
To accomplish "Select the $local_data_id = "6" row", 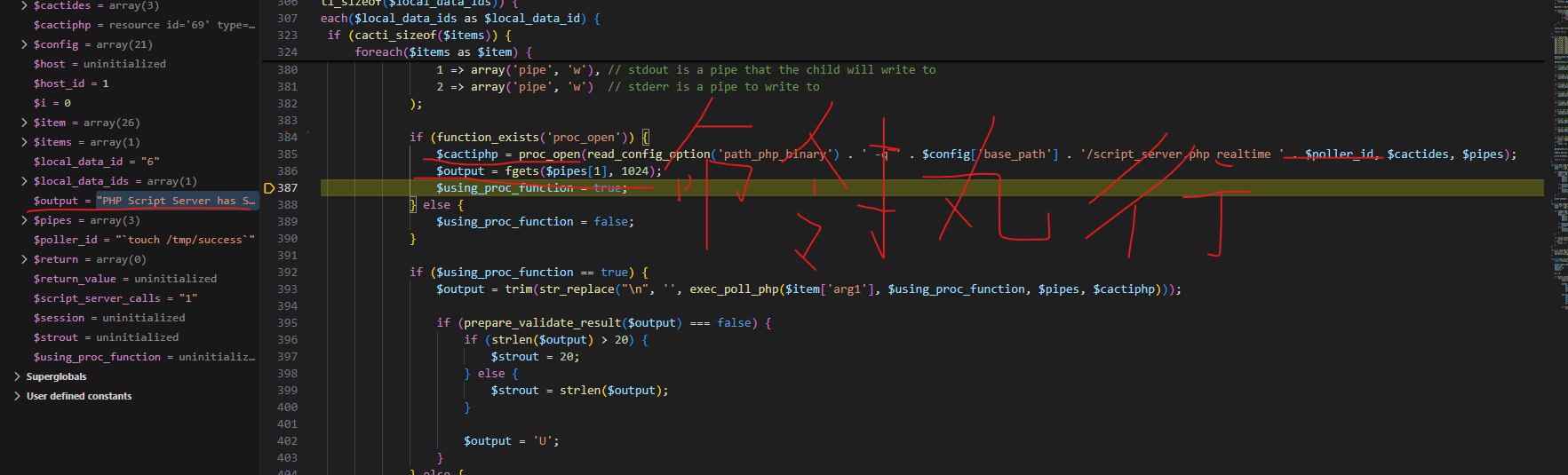I will click(130, 162).
